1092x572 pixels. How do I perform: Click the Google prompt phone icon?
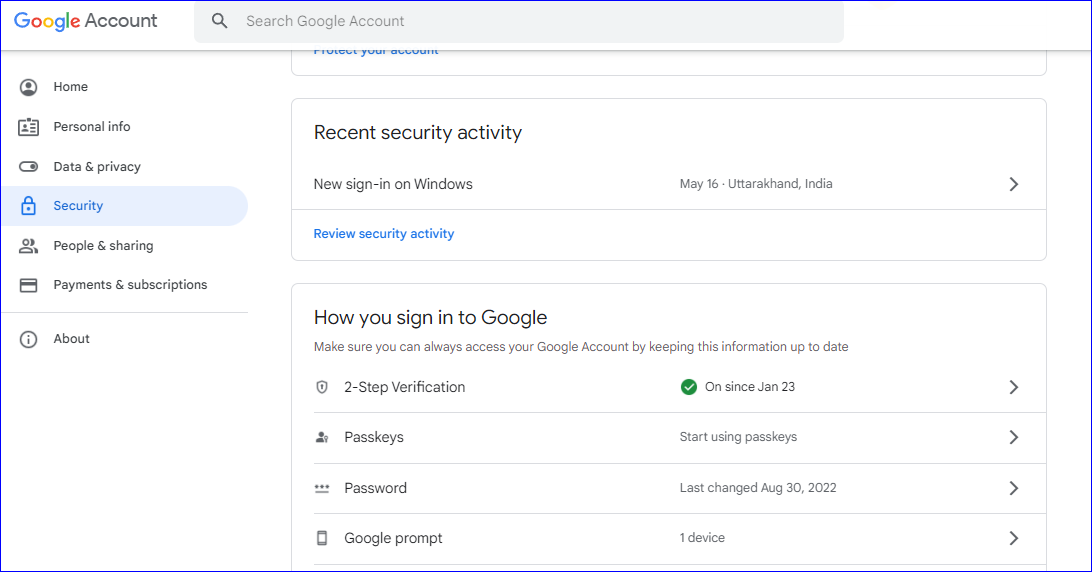322,538
